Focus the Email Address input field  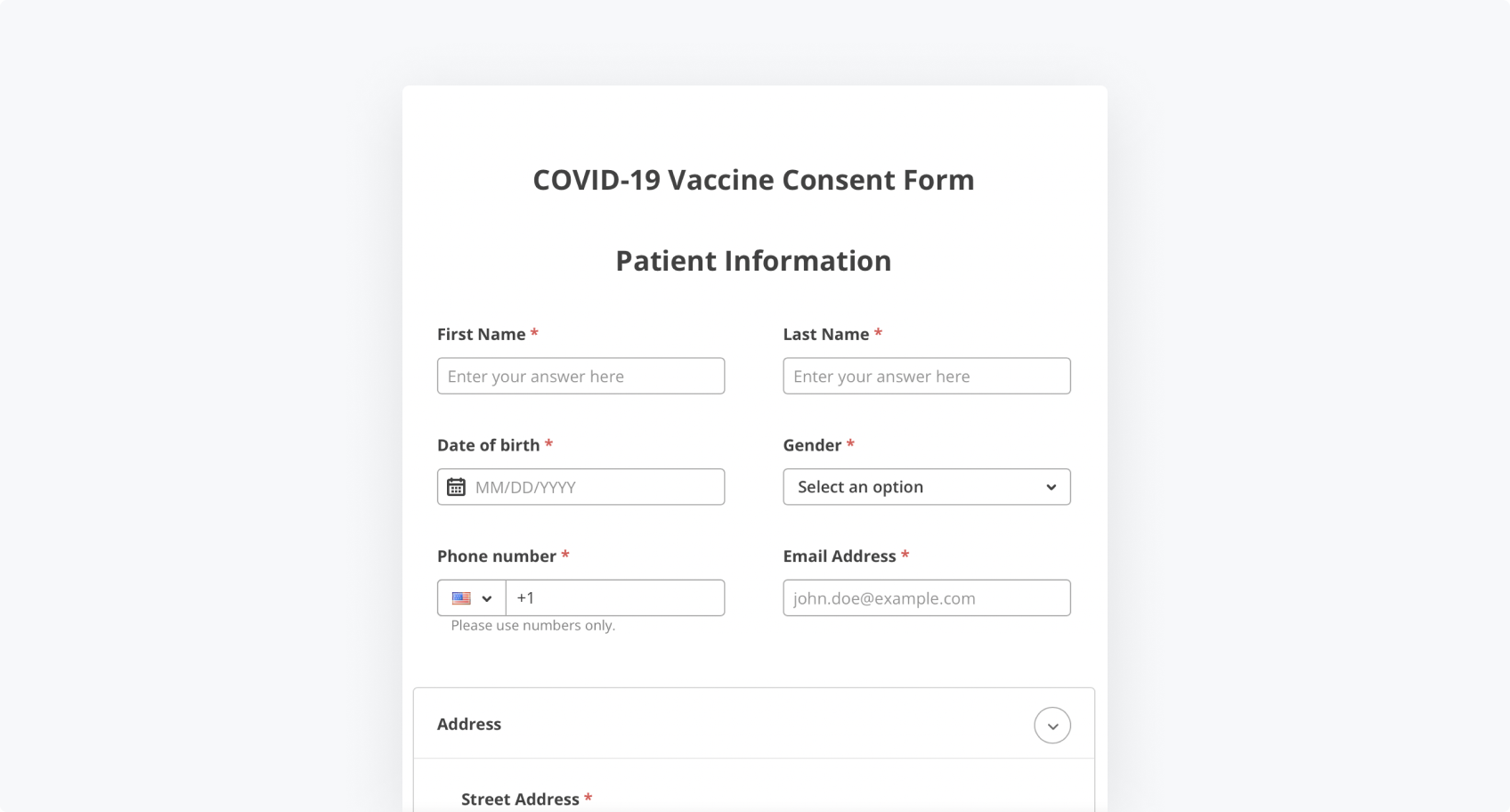(x=926, y=598)
